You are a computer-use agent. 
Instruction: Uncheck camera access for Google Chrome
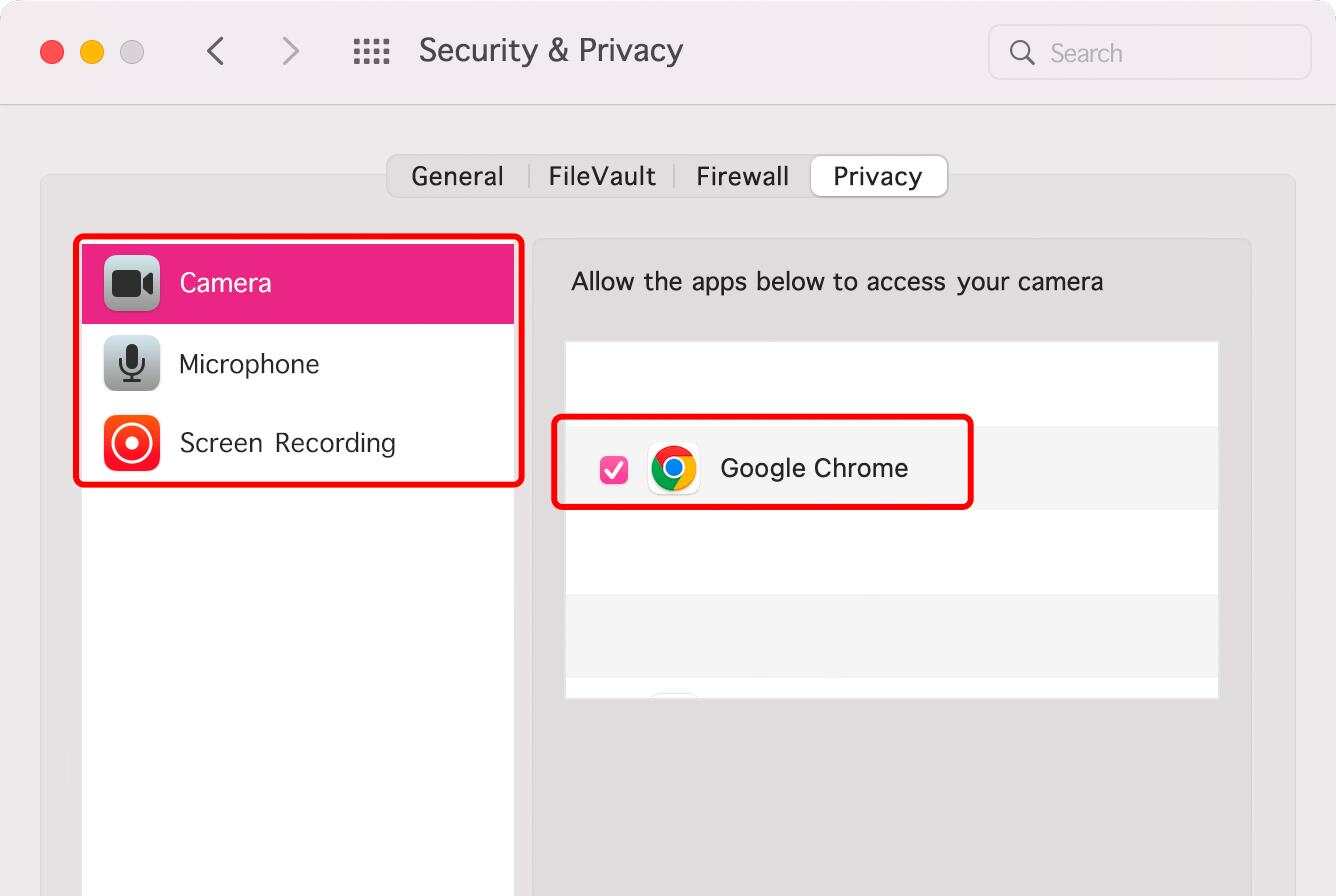point(613,469)
